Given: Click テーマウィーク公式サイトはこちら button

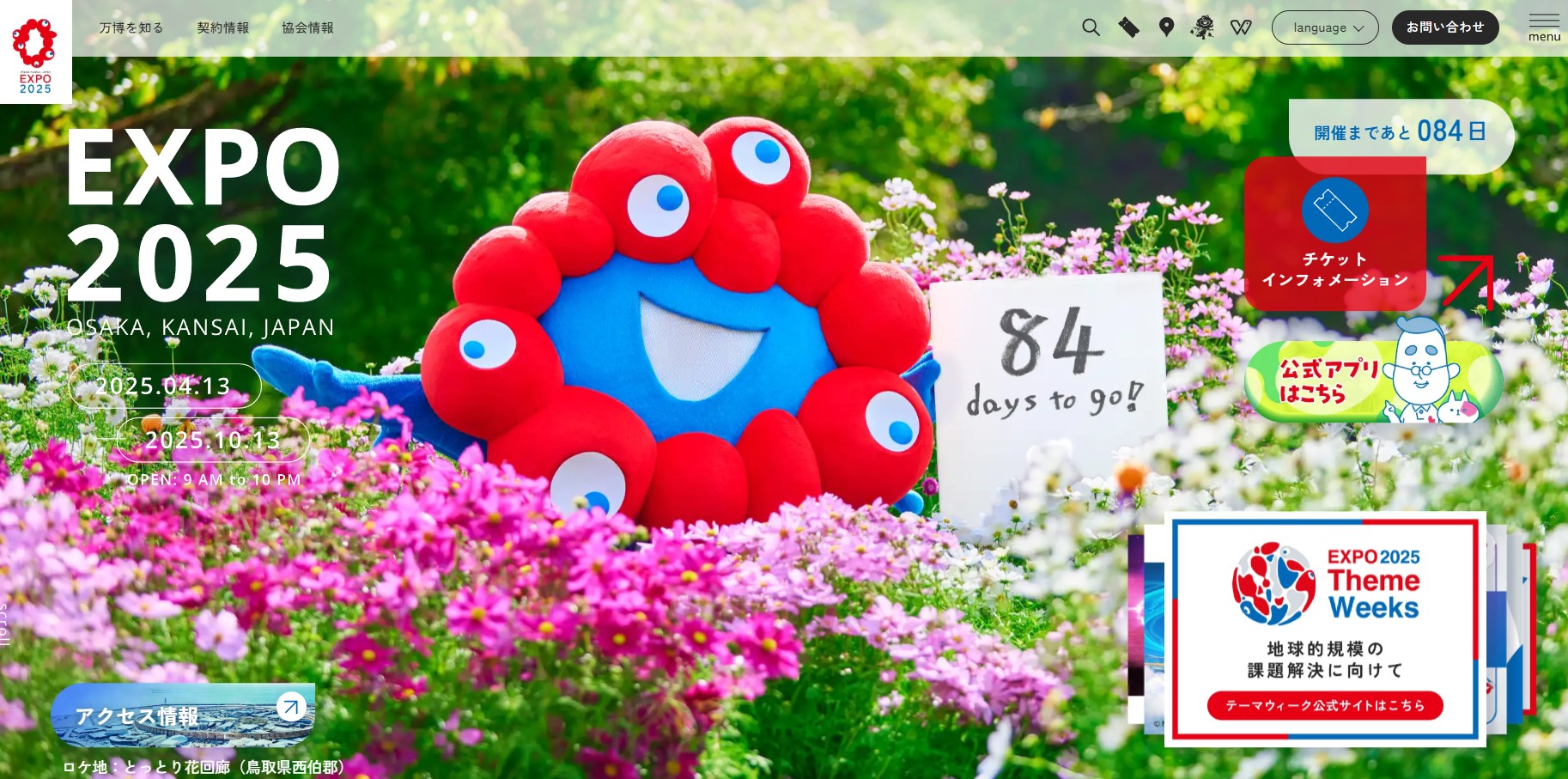Looking at the screenshot, I should pos(1324,705).
